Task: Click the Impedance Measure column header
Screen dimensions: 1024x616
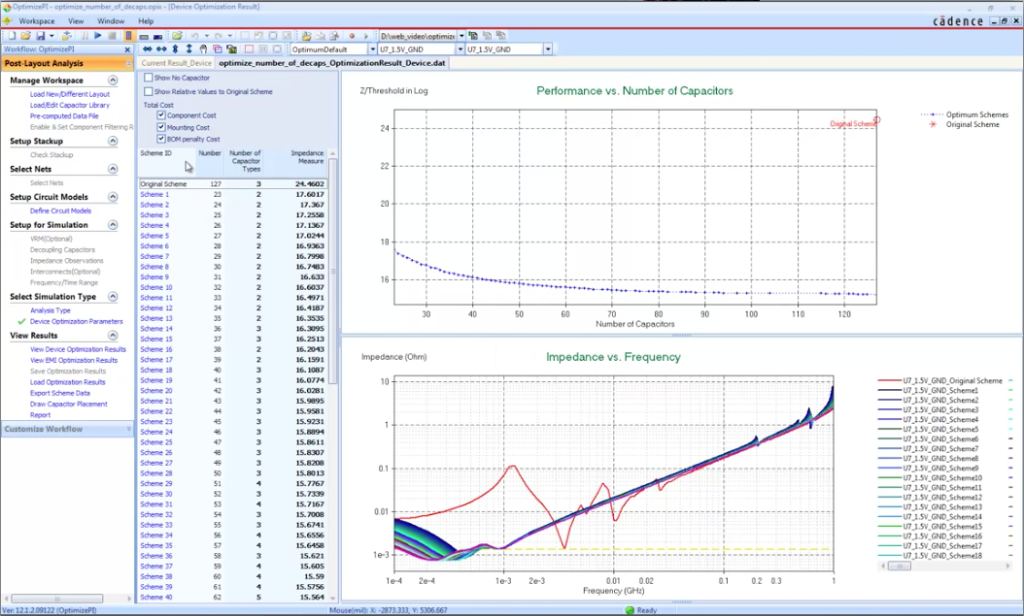Action: (x=307, y=157)
